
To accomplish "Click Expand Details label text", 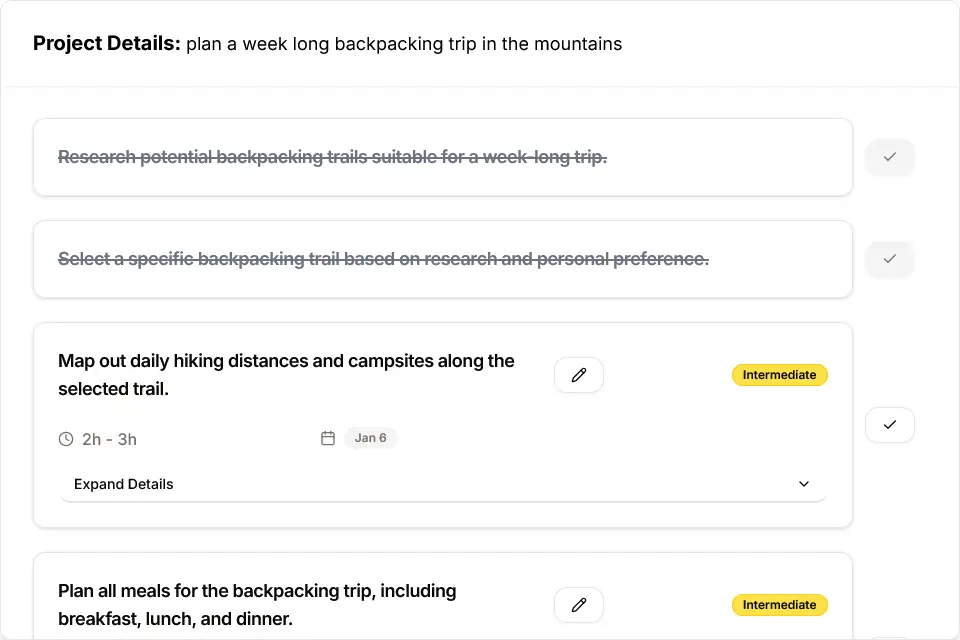I will [x=124, y=484].
